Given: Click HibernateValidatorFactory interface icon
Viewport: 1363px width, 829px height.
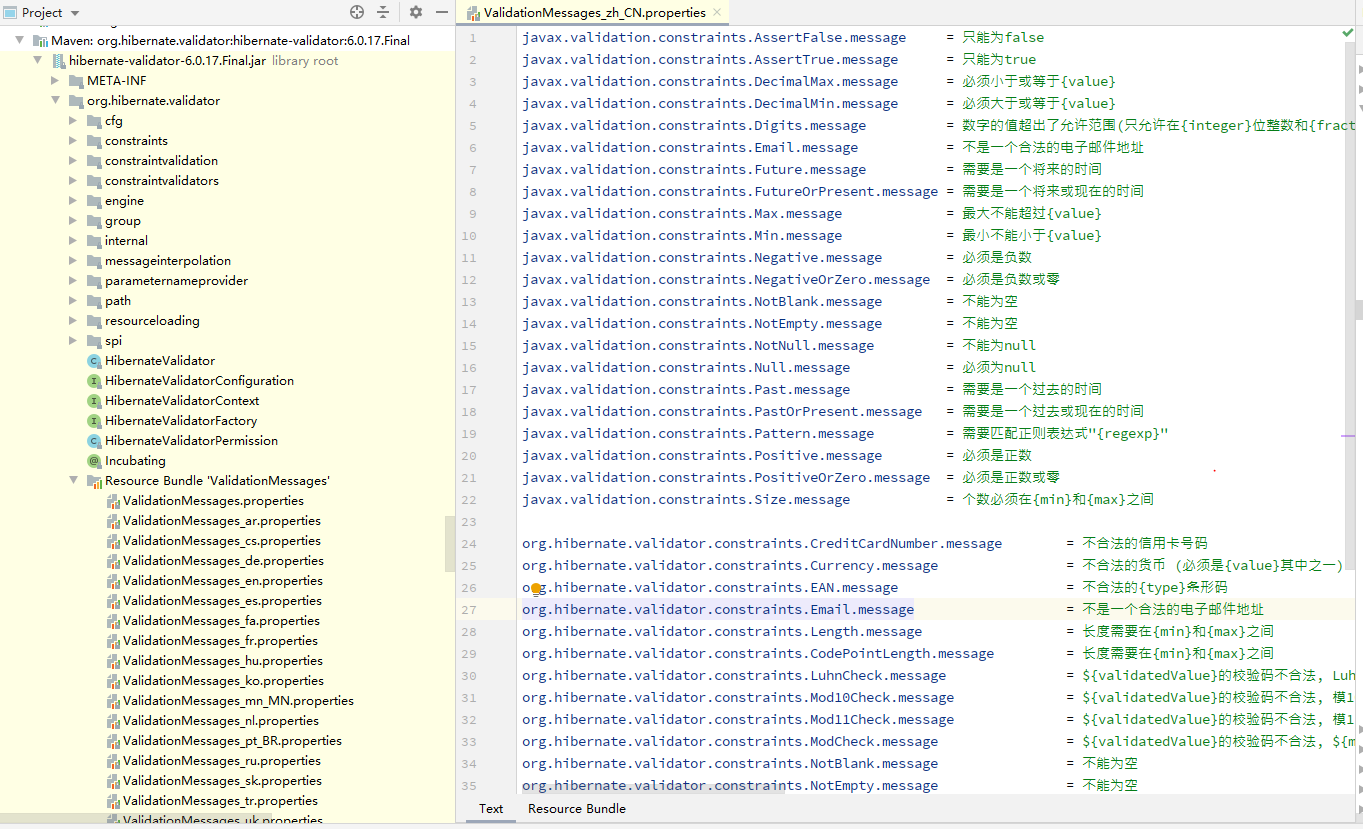Looking at the screenshot, I should pyautogui.click(x=94, y=421).
